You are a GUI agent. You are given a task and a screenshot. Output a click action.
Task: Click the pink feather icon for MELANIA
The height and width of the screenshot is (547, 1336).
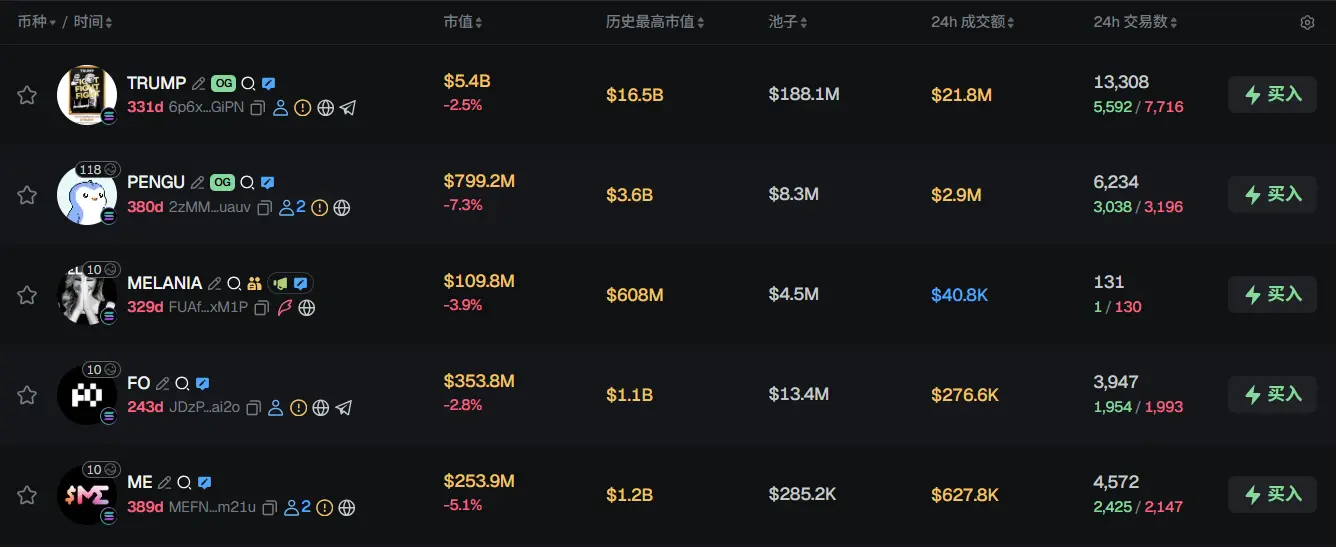point(285,308)
